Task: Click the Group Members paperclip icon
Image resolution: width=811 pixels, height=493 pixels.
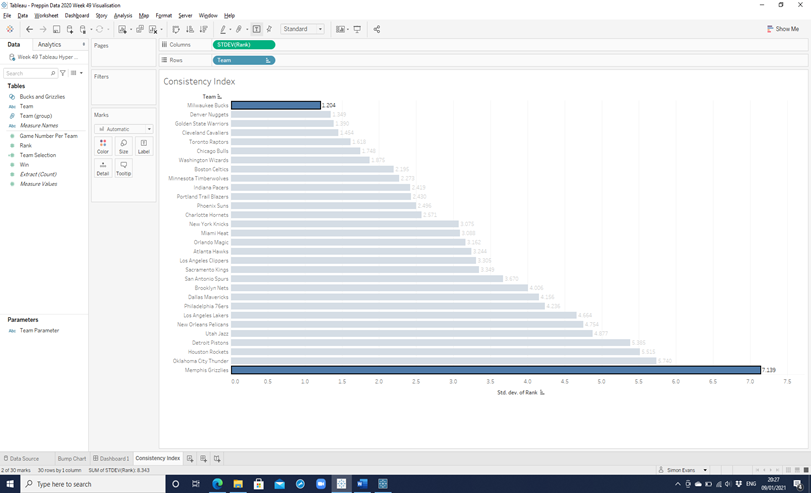Action: (x=238, y=29)
